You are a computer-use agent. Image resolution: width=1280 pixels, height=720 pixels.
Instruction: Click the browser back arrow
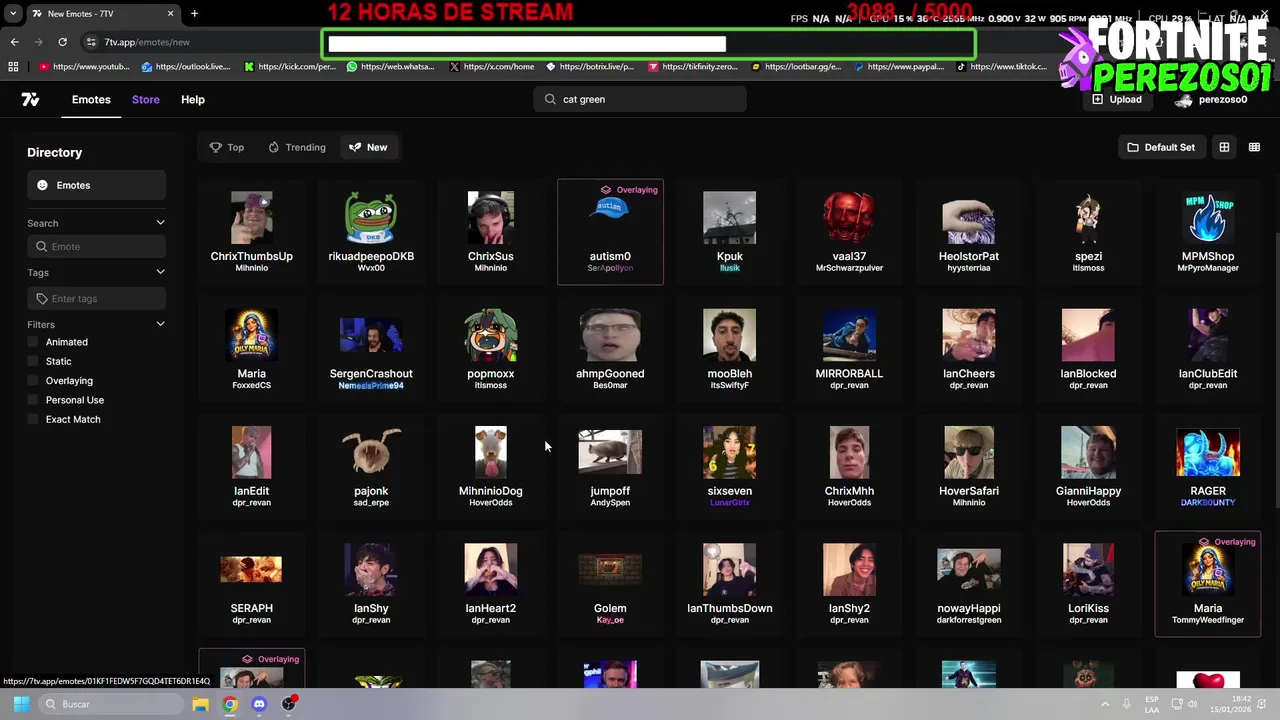coord(14,42)
